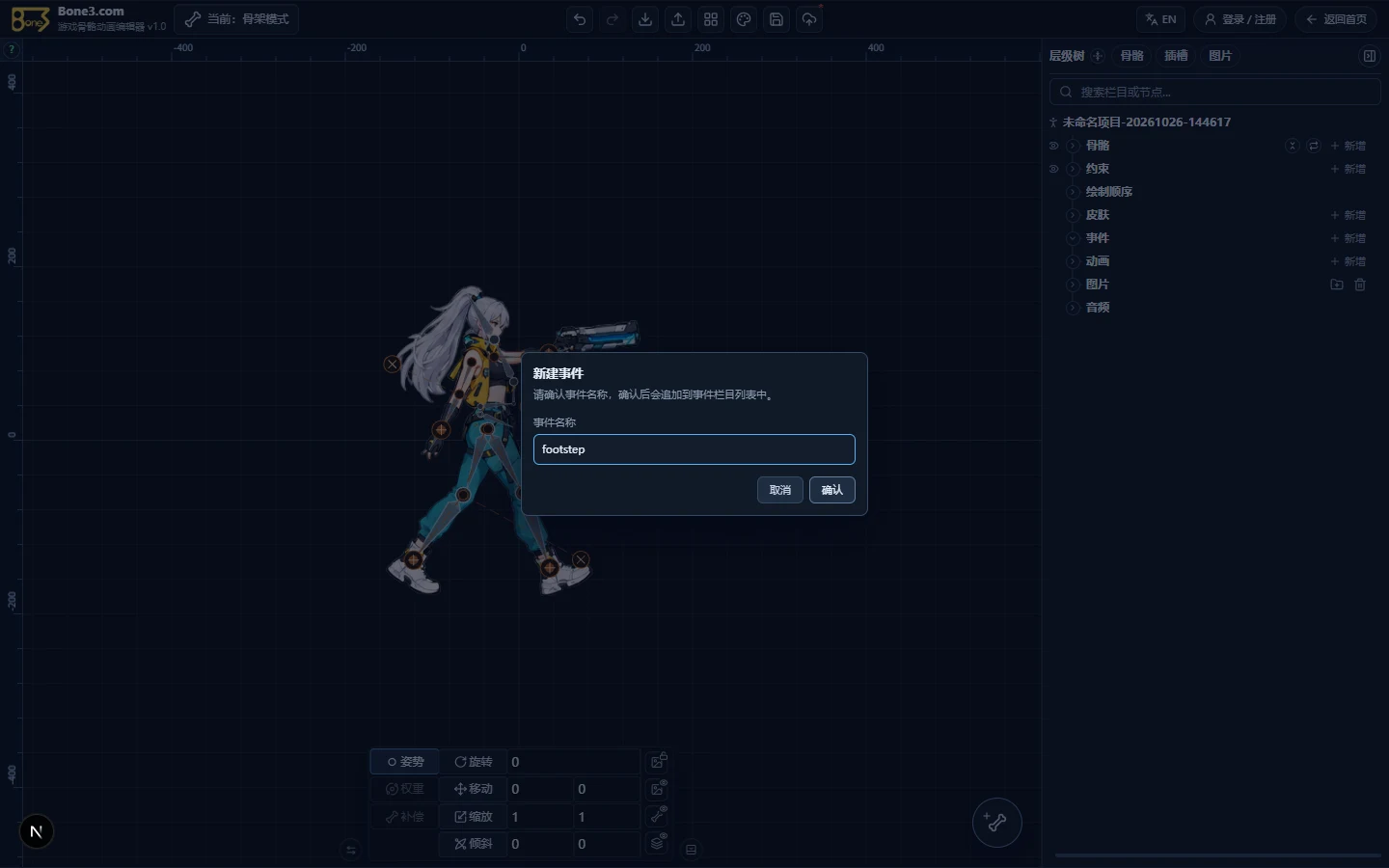Toggle bone visibility button beside scale fields

point(658,816)
